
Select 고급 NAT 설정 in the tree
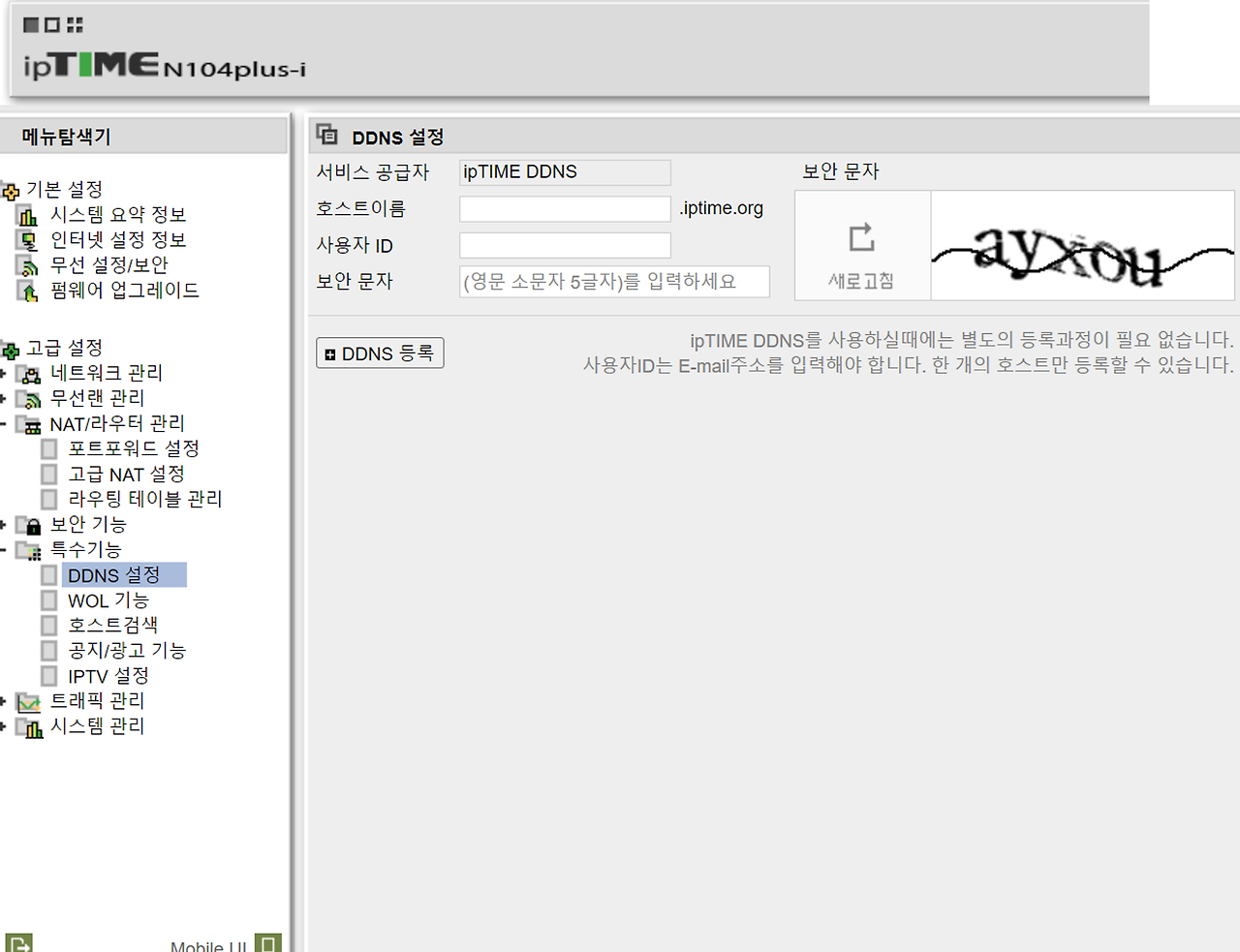[x=126, y=474]
